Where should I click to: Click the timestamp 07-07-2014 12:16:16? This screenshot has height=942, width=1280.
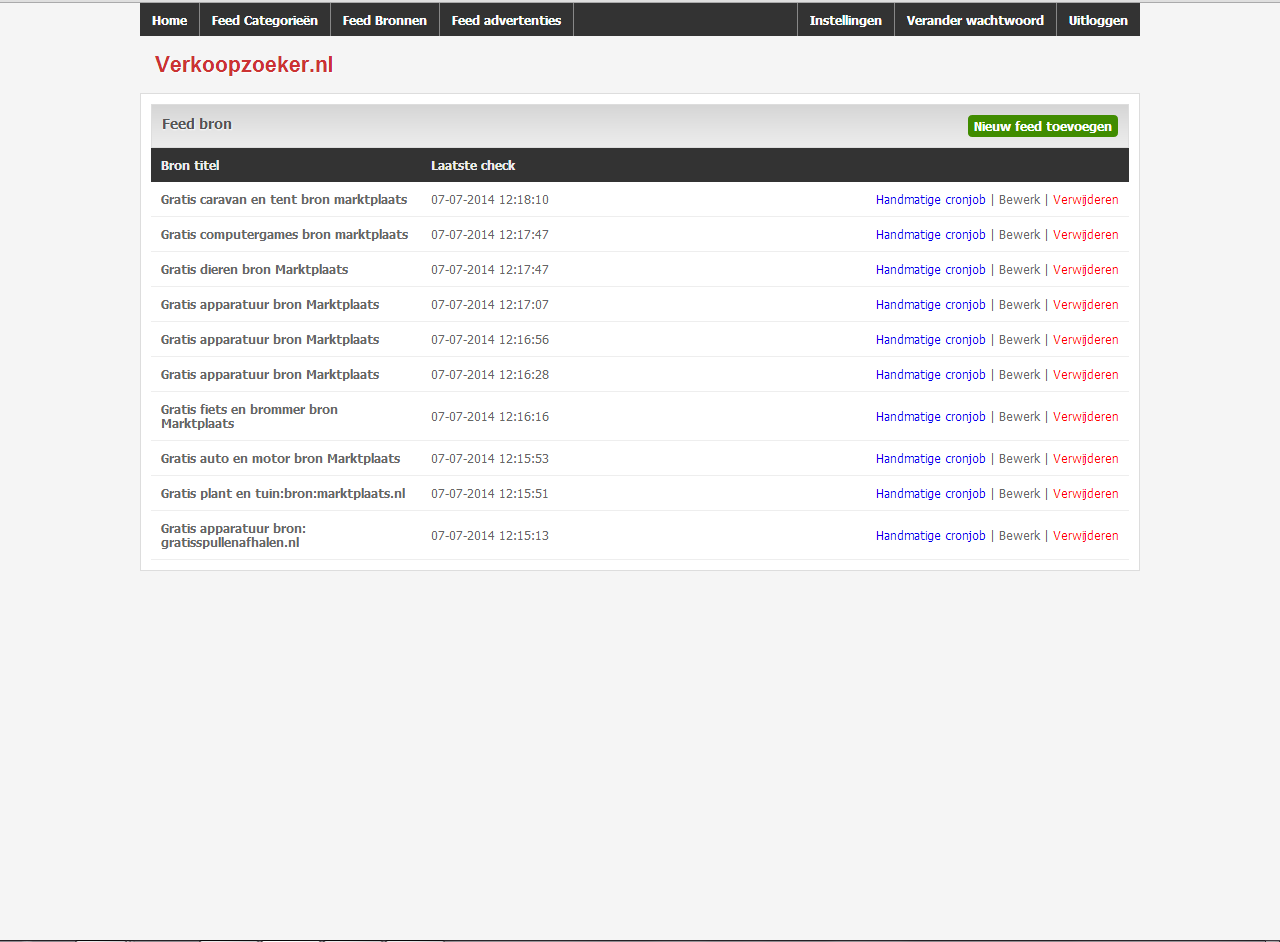click(490, 417)
